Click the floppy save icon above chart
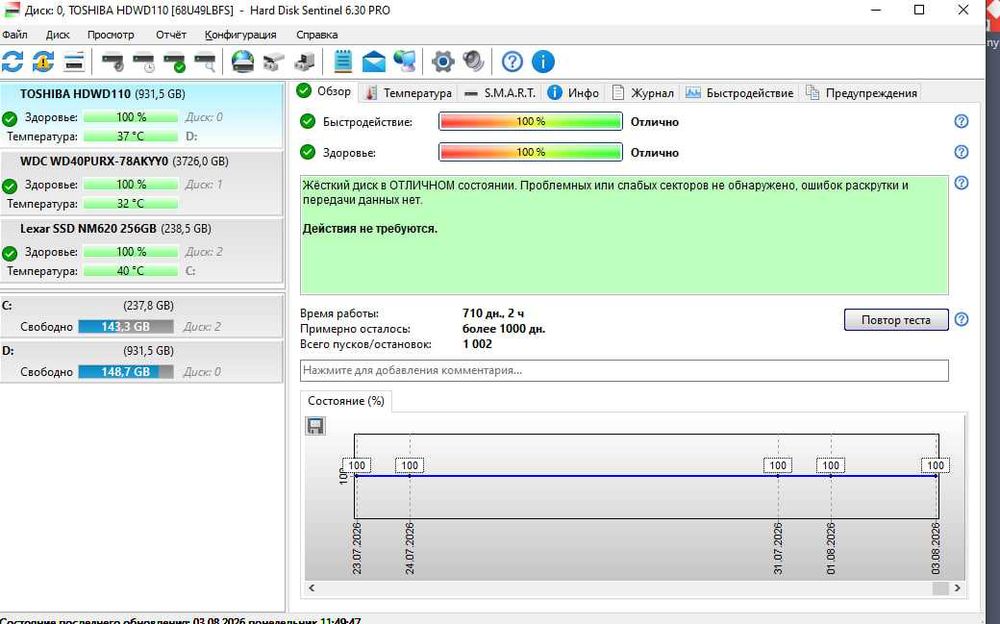The image size is (1000, 624). click(315, 426)
